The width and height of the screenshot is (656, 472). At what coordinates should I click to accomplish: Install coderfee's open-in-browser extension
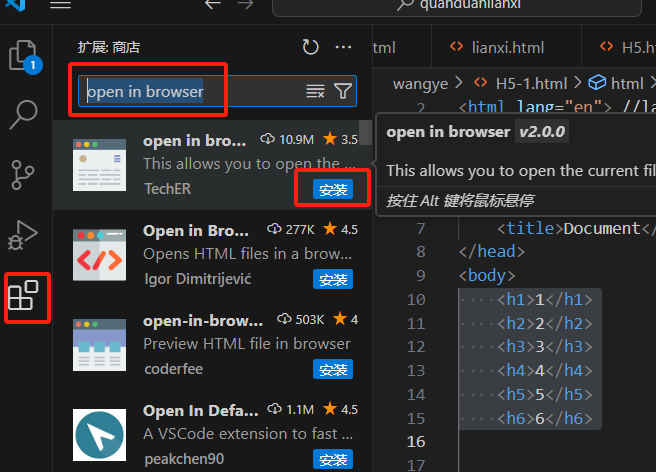pos(333,369)
